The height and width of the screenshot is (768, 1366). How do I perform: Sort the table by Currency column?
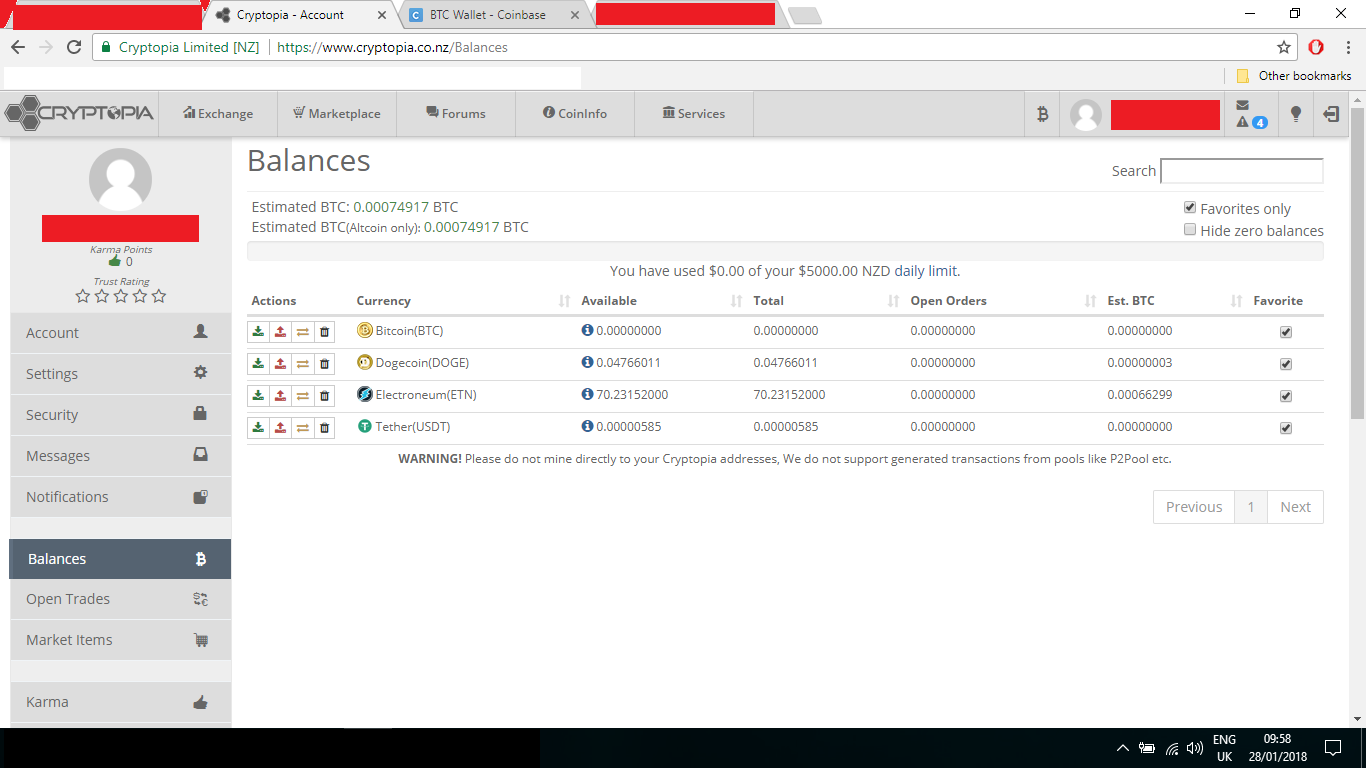(464, 301)
